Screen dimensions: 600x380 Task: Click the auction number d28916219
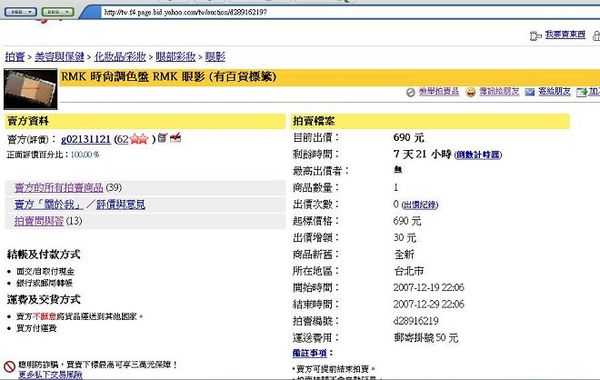point(416,321)
